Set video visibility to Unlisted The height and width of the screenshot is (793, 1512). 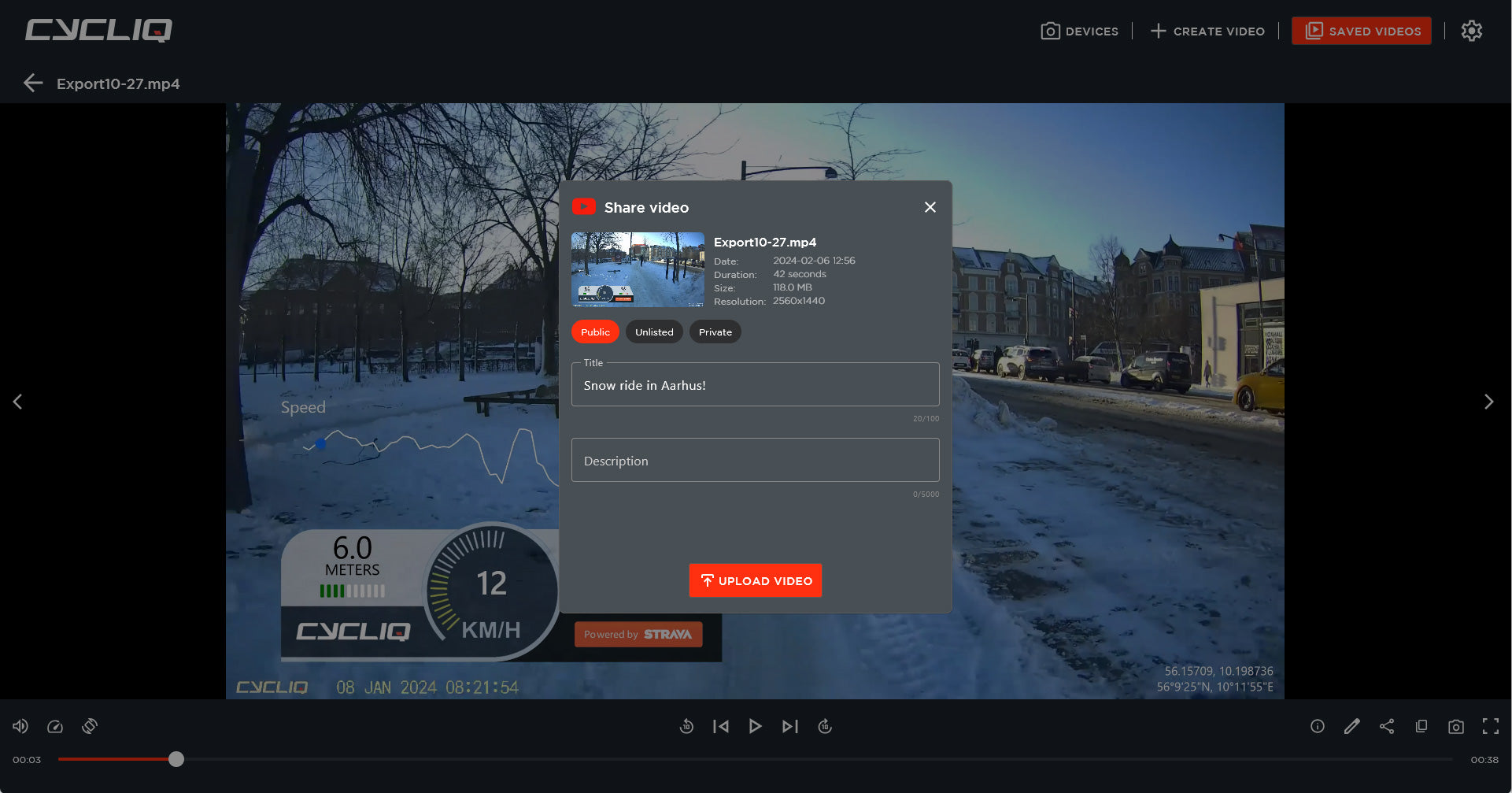654,332
